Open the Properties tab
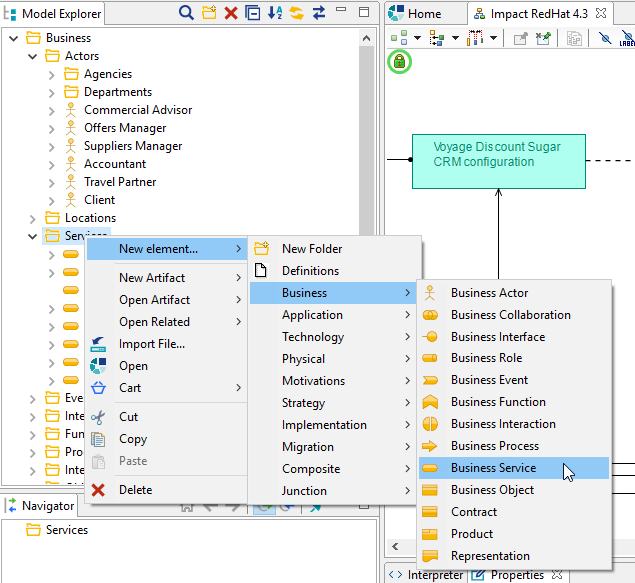Screen dimensions: 635x583 point(516,575)
